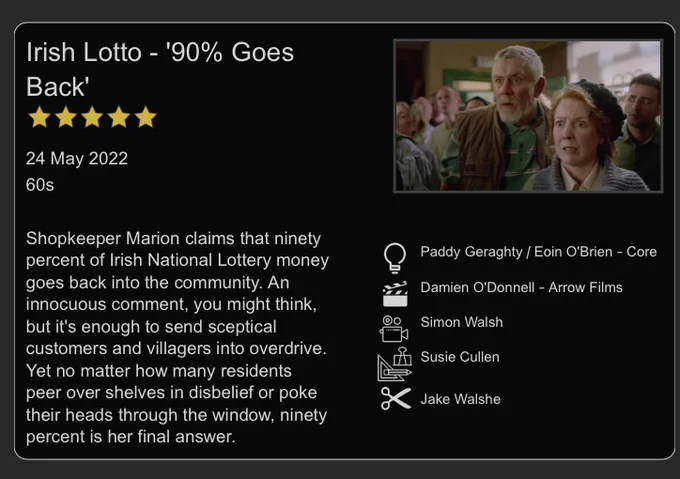Click the Simon Walsh credit name
680x479 pixels.
pyautogui.click(x=461, y=322)
